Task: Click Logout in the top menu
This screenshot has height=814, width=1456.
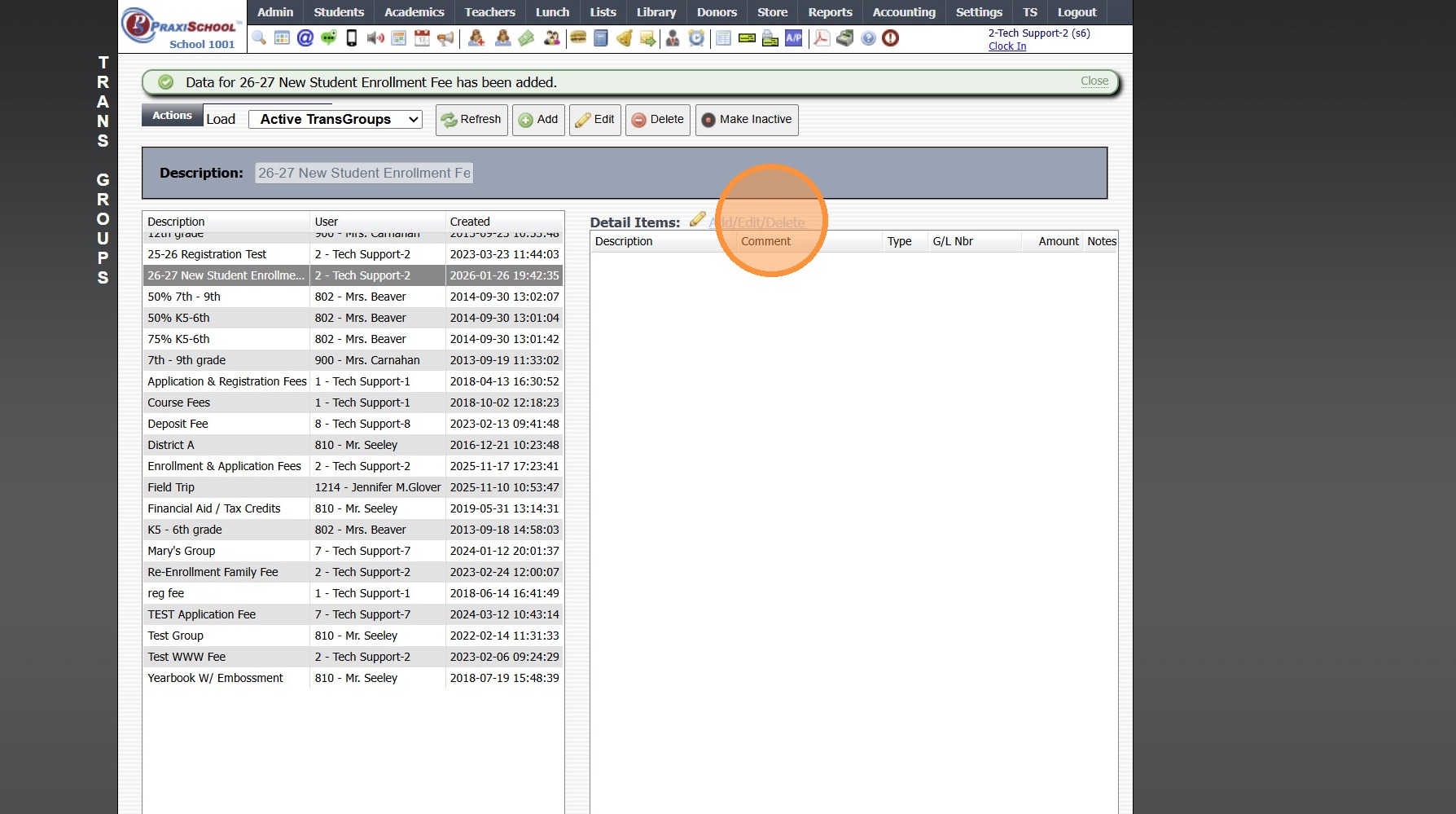Action: 1077,12
